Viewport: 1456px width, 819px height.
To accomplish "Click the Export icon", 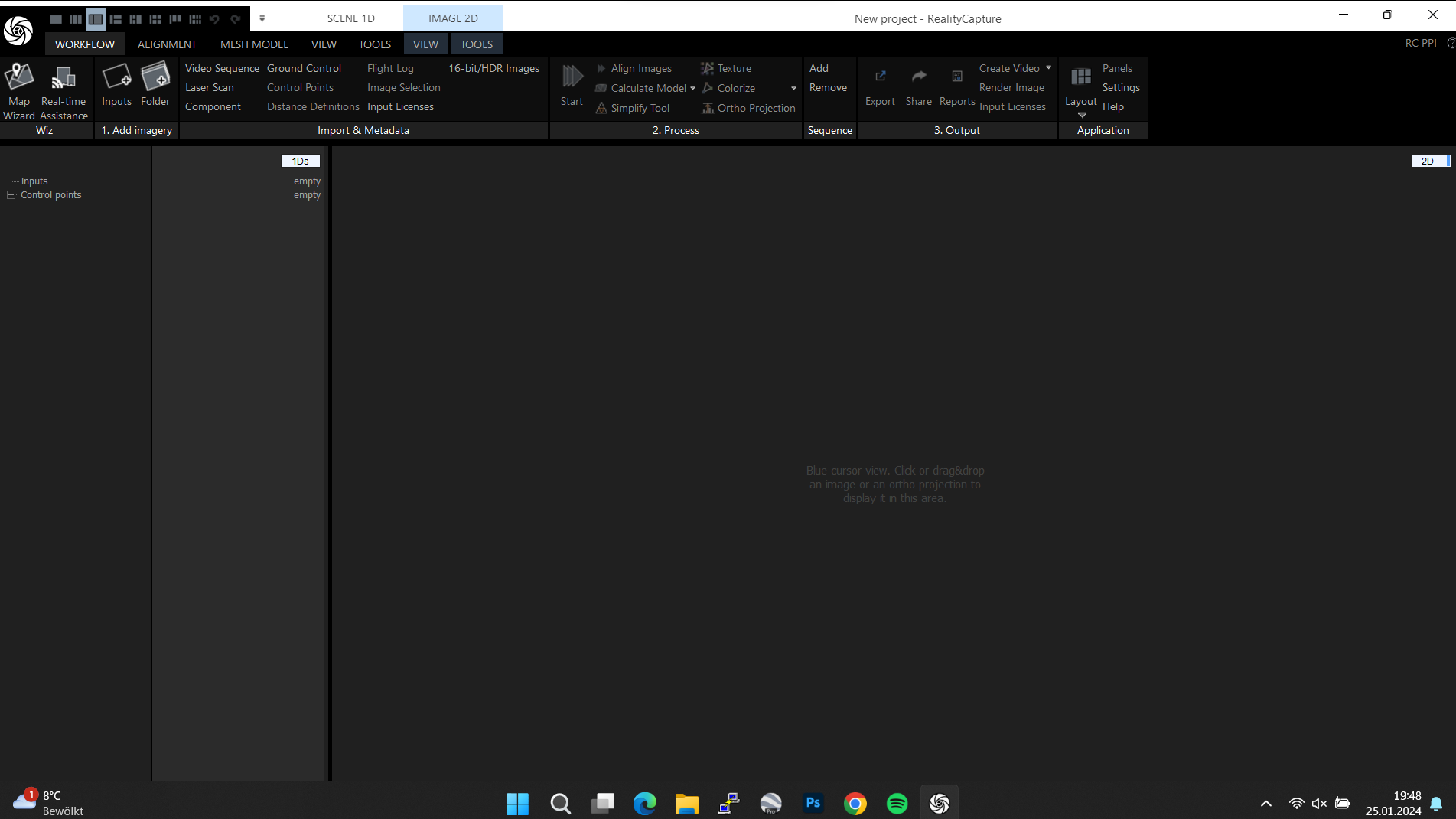I will pyautogui.click(x=880, y=84).
